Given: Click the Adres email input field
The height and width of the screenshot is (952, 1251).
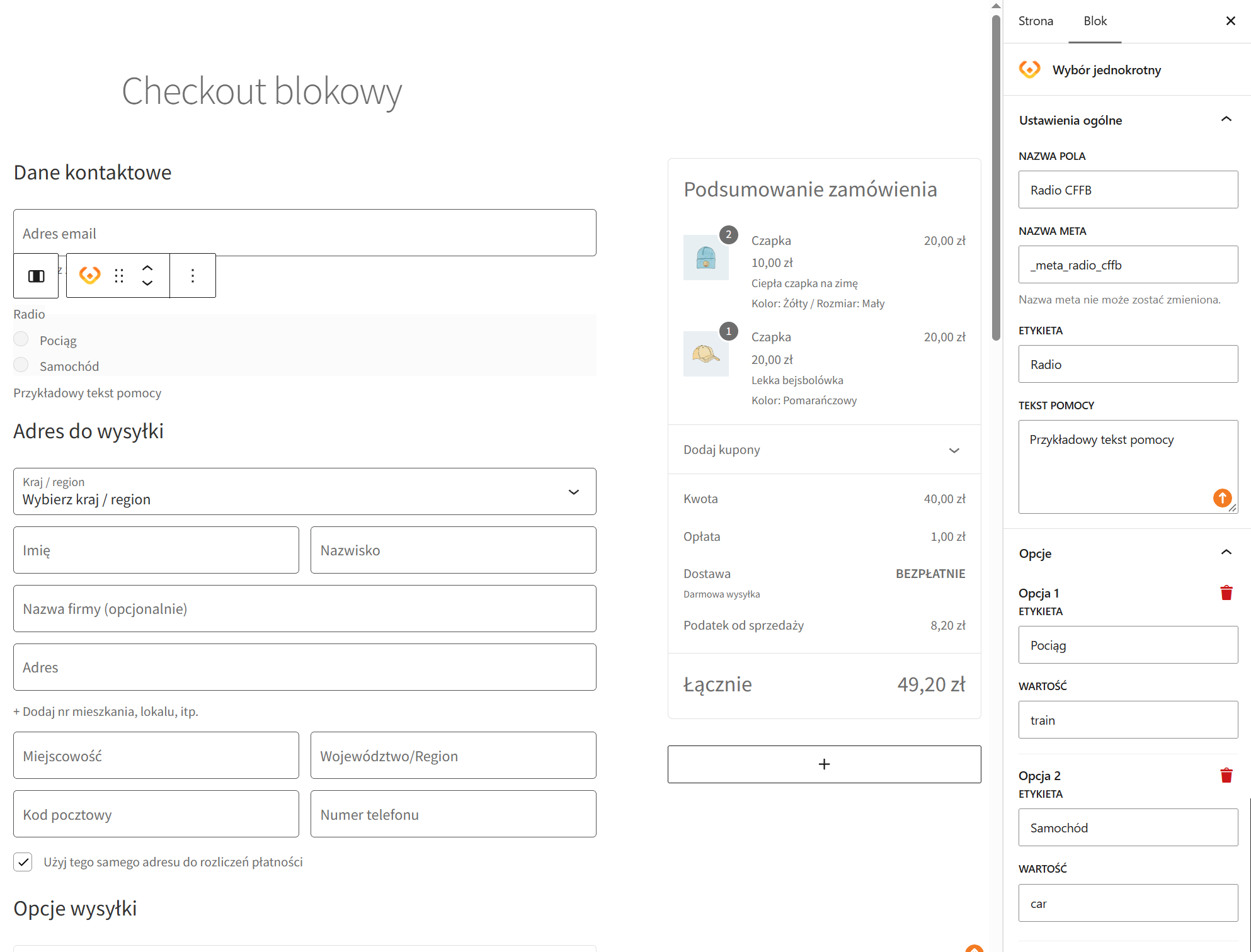Looking at the screenshot, I should point(305,233).
